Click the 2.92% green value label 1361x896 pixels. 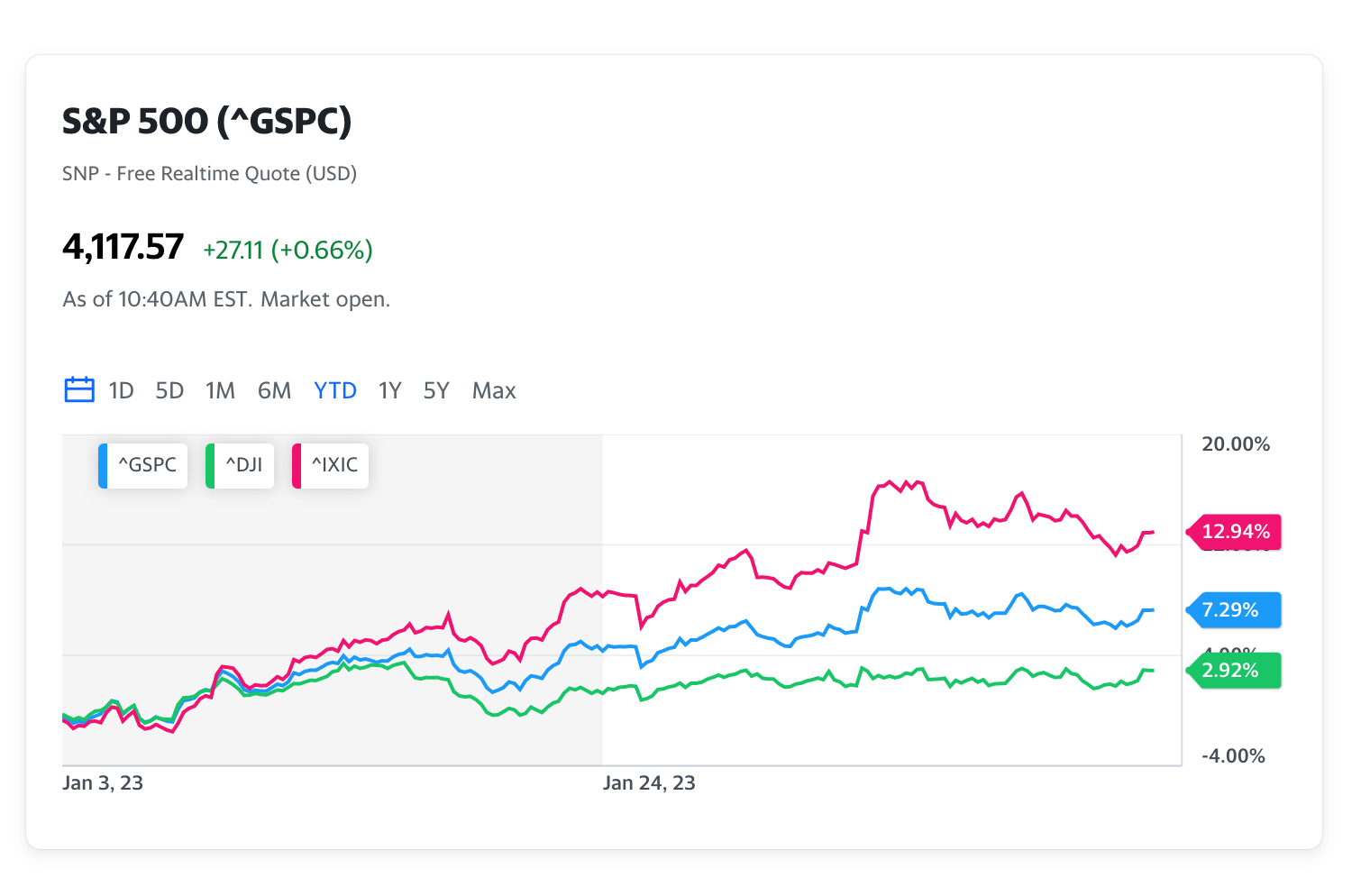point(1234,671)
